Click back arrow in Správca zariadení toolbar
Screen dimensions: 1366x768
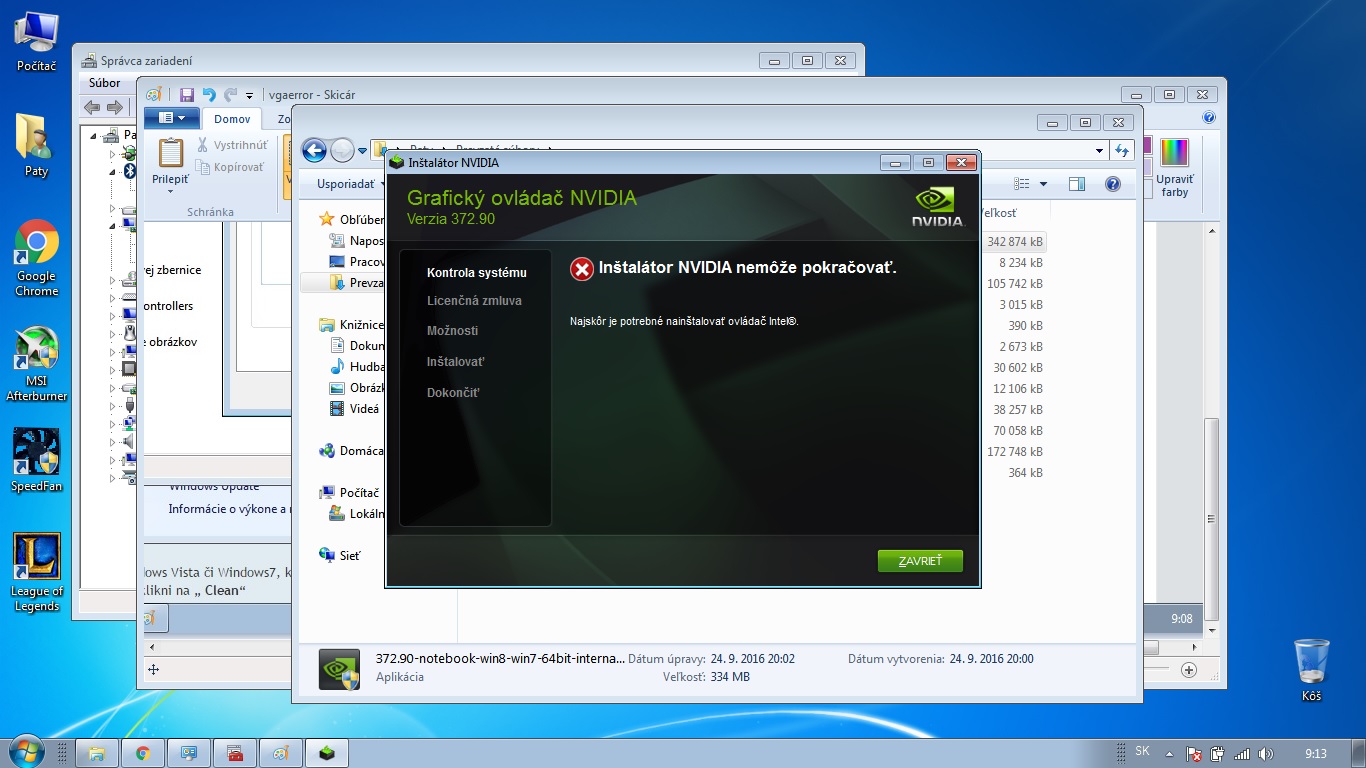tap(92, 107)
